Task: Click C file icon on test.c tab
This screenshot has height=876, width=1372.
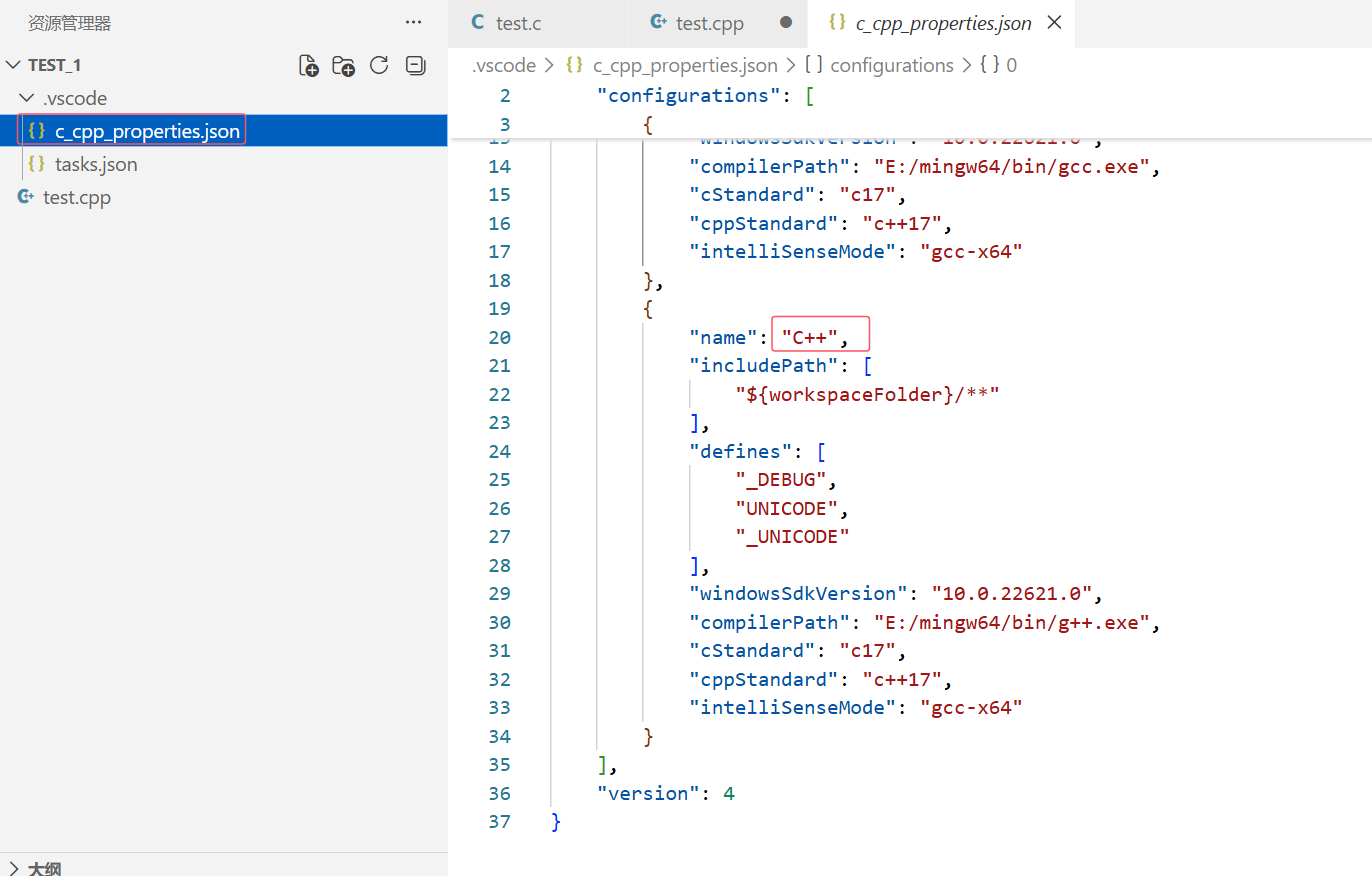Action: pos(477,23)
